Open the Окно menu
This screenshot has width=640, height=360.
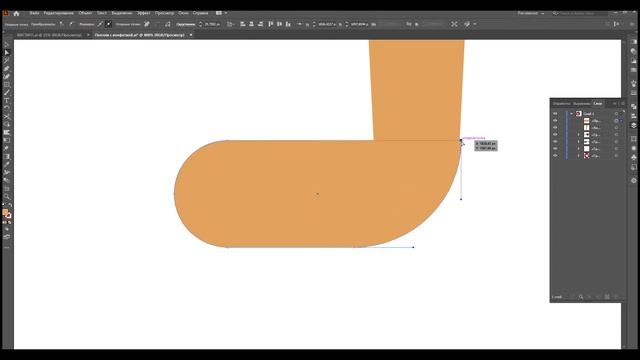coord(183,13)
